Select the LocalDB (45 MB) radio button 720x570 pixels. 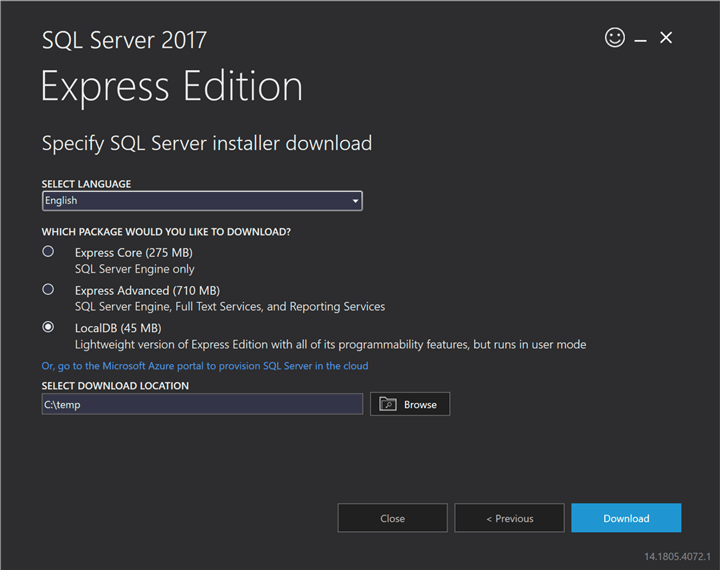[48, 327]
